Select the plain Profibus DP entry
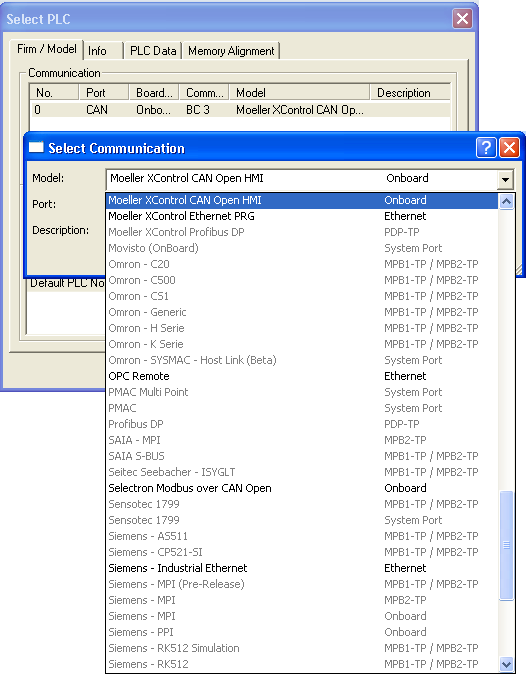526x676 pixels. coord(302,424)
